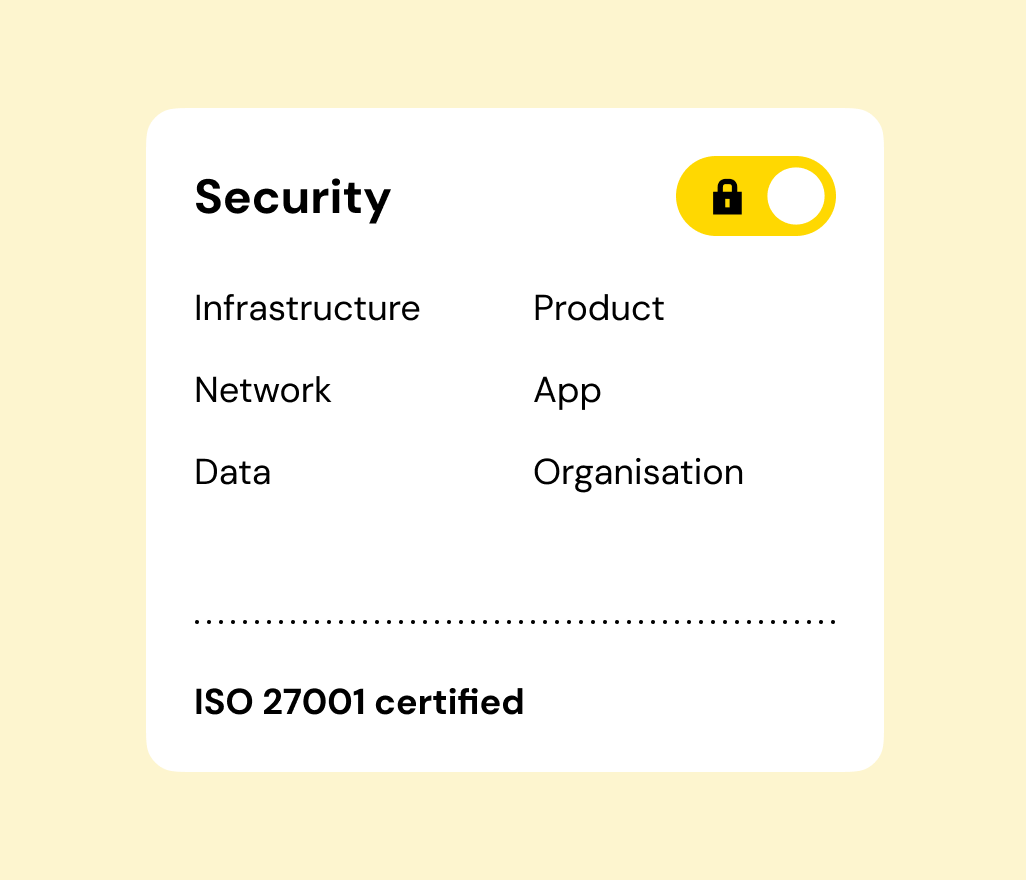The height and width of the screenshot is (880, 1026).
Task: Open the Data security entry
Action: (232, 472)
